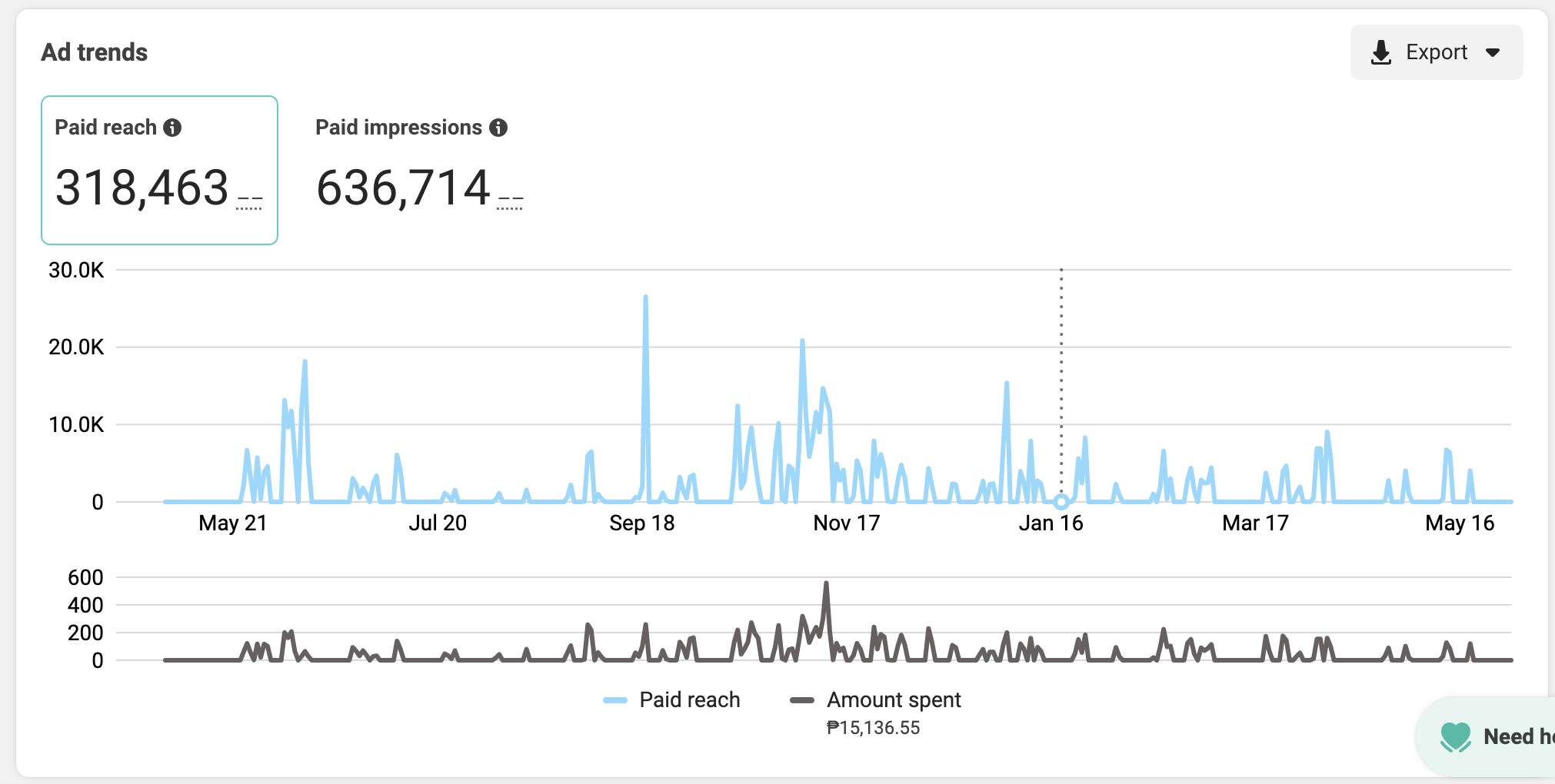Click the Jan 16 axis label
The height and width of the screenshot is (784, 1555).
(1051, 523)
